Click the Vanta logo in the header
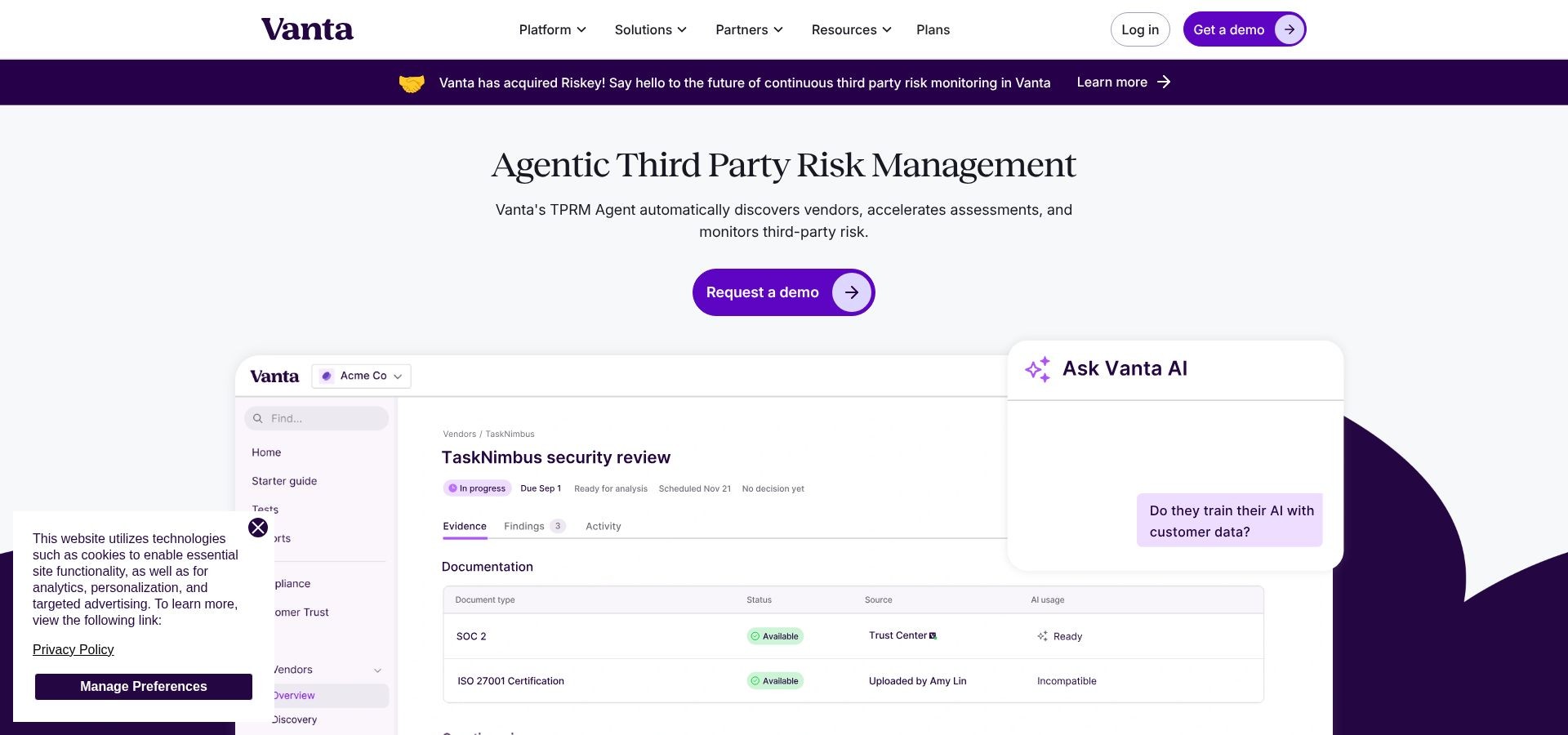Image resolution: width=1568 pixels, height=735 pixels. 307,29
